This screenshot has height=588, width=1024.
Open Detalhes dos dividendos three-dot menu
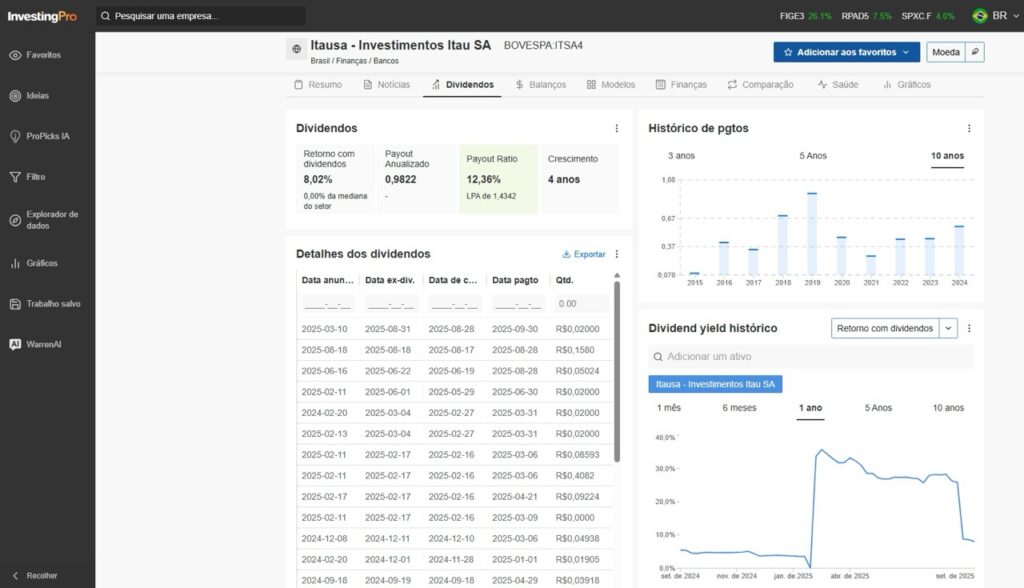(x=616, y=254)
